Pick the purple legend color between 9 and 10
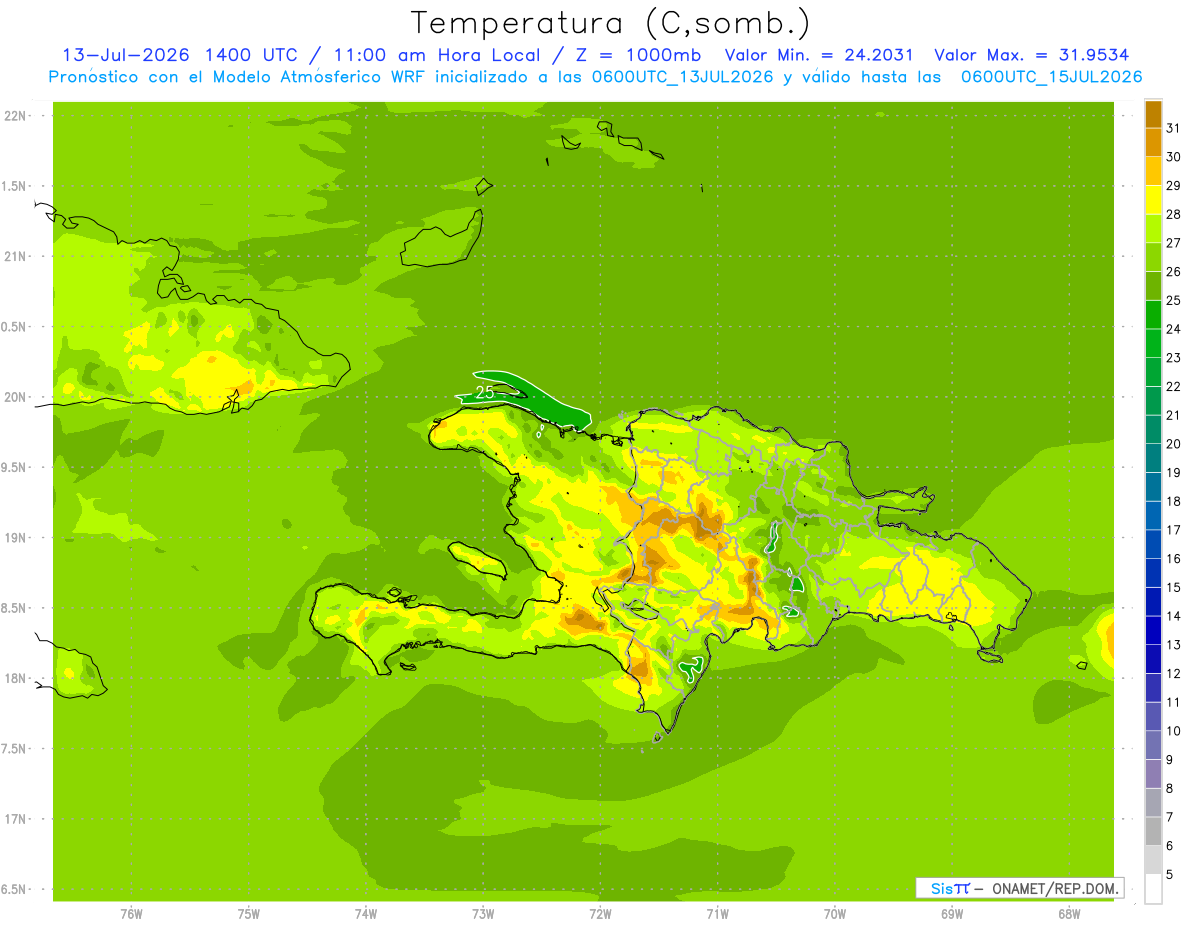 [x=1153, y=745]
